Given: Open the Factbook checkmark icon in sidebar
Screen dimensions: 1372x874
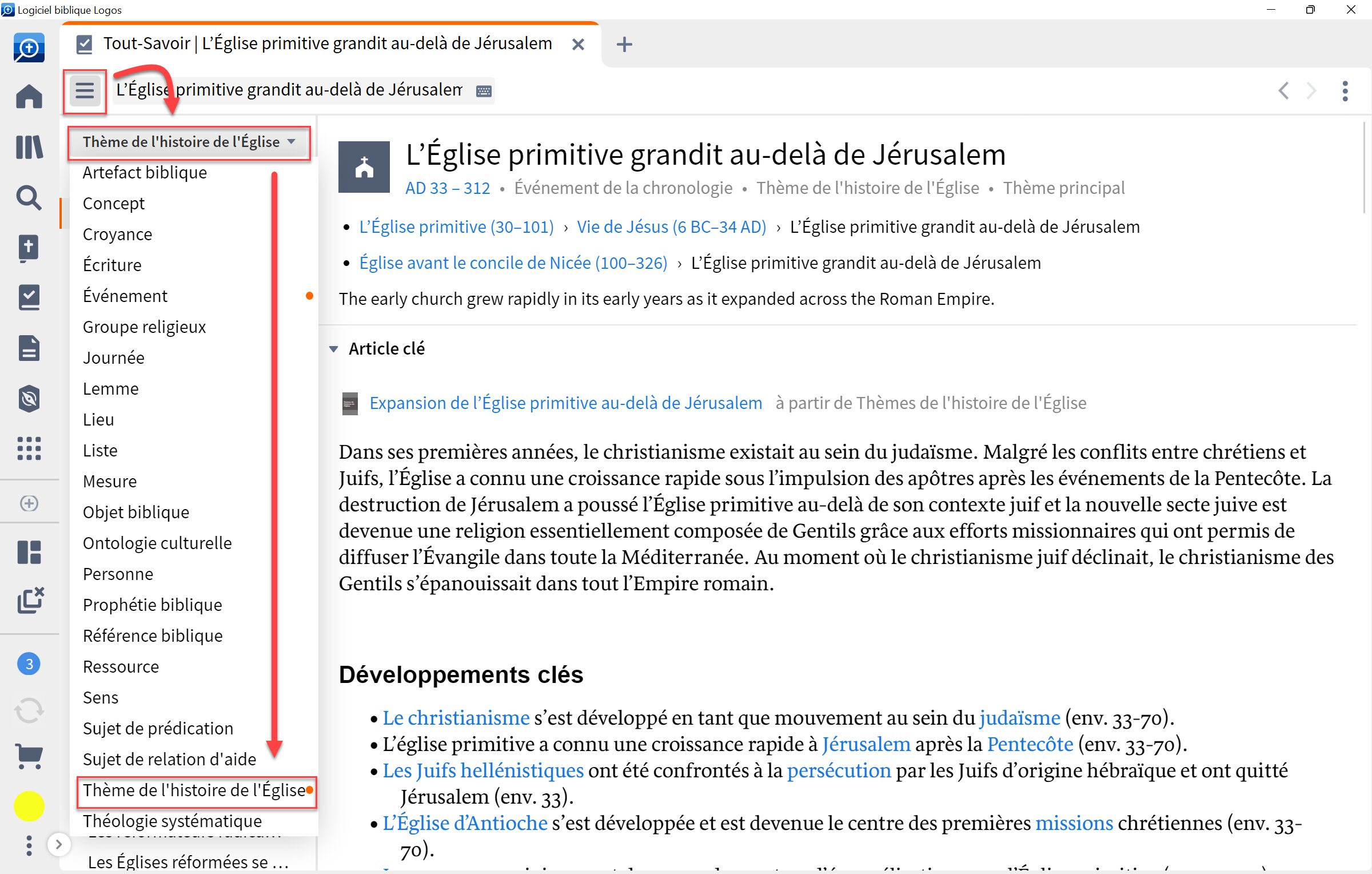Looking at the screenshot, I should click(29, 297).
